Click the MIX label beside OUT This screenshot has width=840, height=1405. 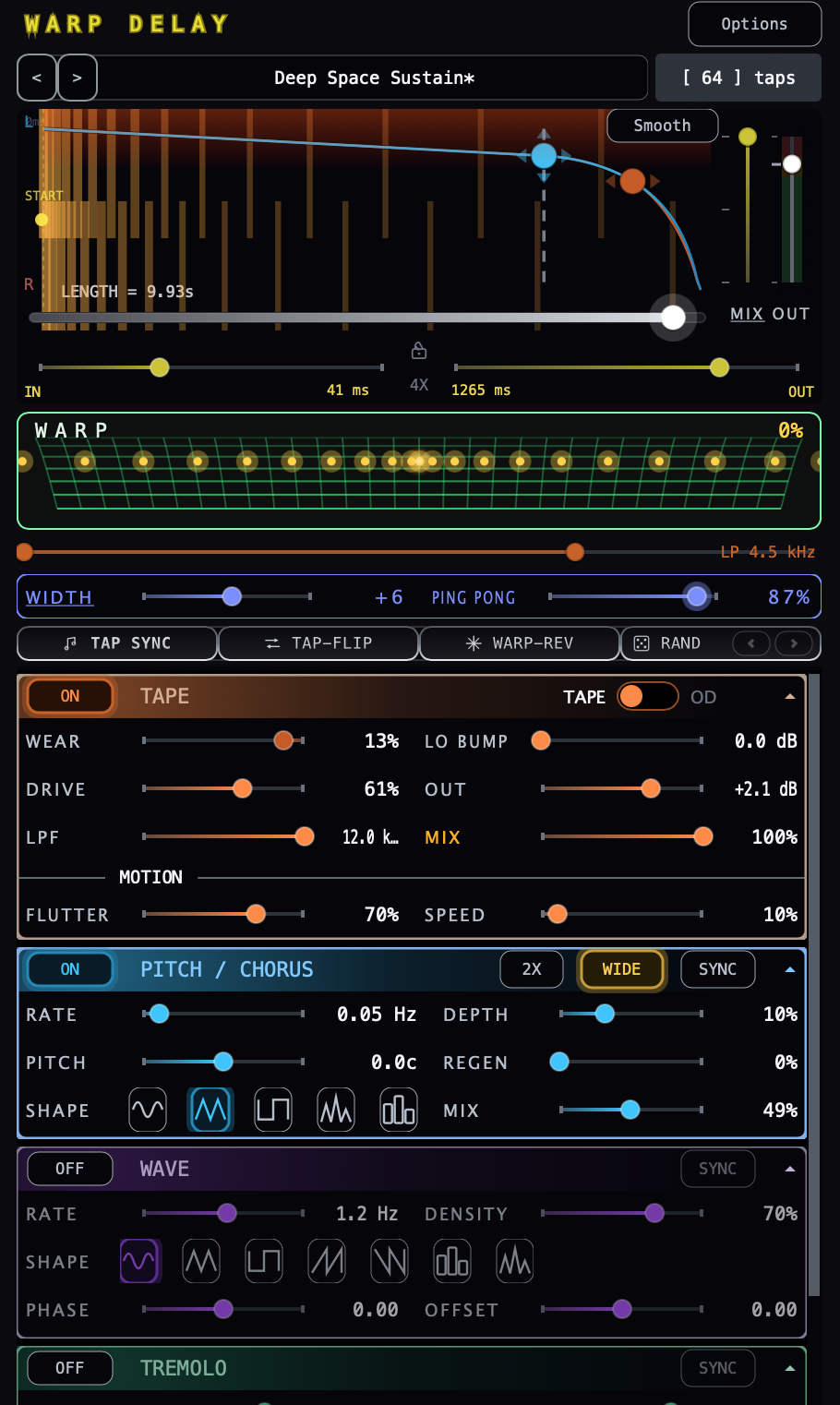[747, 314]
